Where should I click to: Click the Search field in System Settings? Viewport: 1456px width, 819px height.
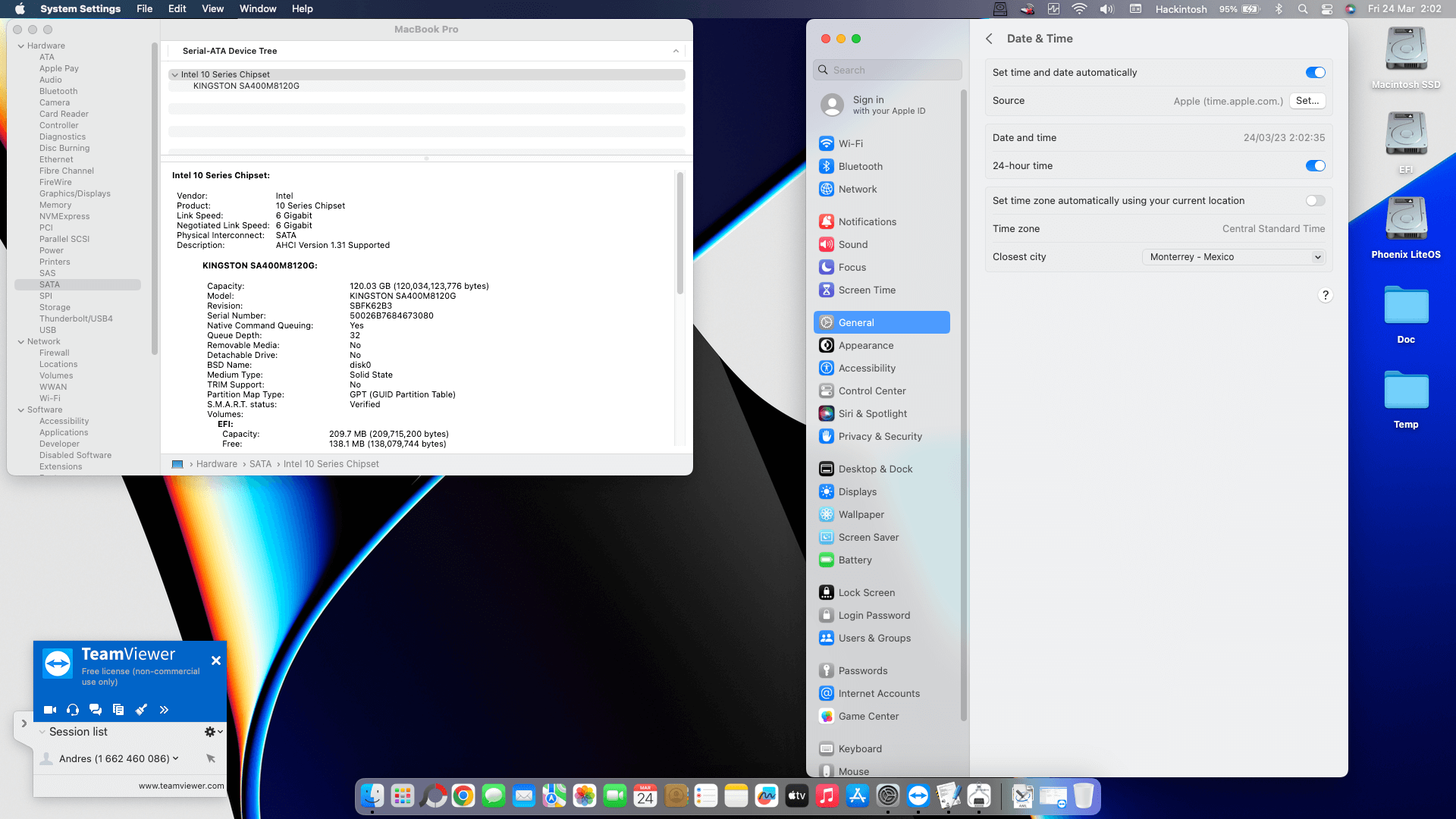coord(887,70)
